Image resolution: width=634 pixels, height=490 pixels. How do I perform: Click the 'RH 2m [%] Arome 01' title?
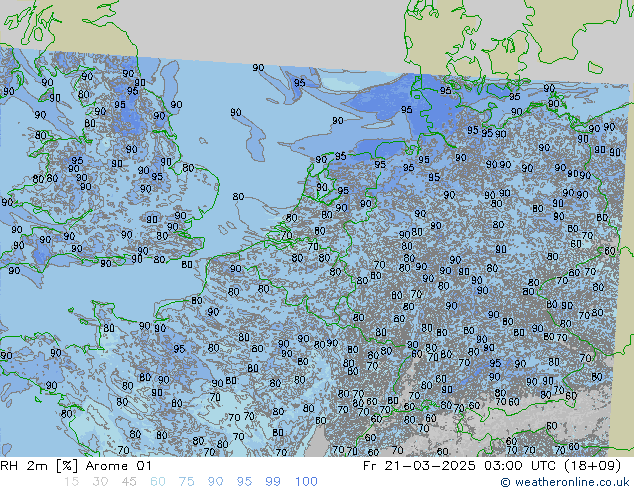pos(76,466)
